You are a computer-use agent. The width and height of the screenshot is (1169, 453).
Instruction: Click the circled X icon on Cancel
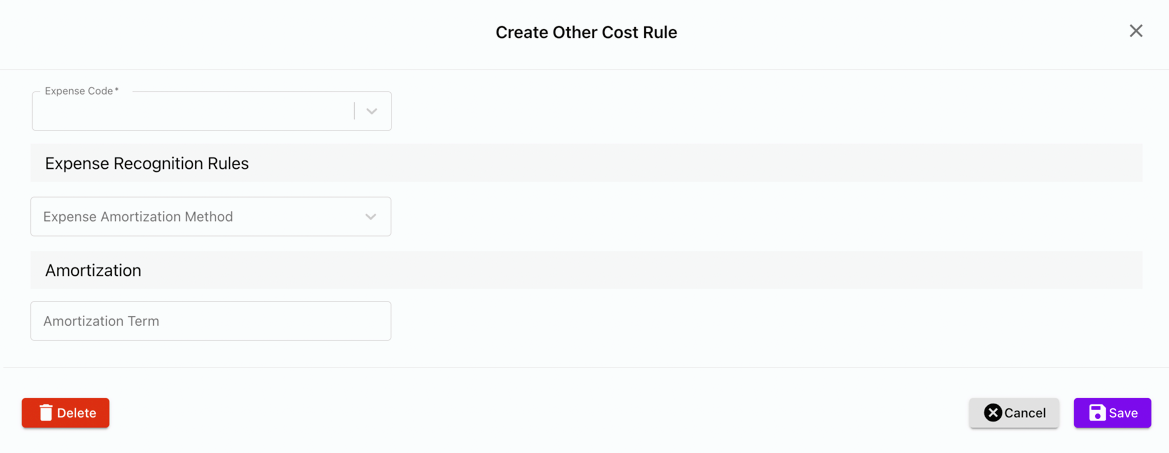(x=992, y=413)
